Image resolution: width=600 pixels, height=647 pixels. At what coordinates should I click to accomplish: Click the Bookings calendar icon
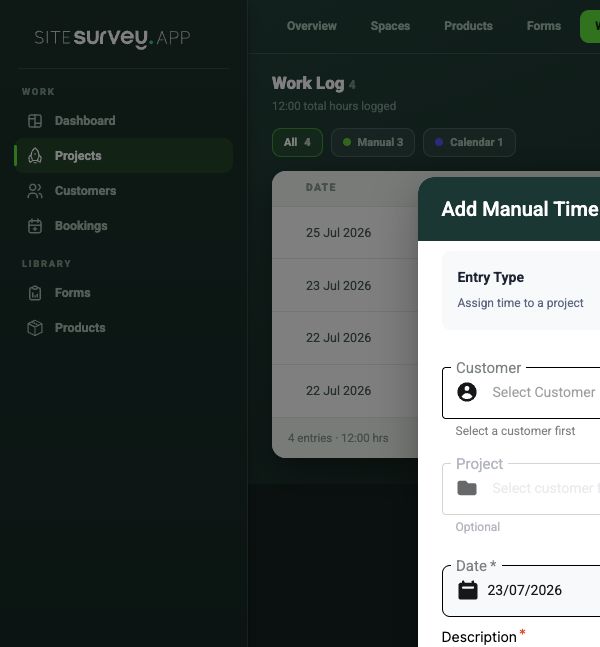[35, 226]
